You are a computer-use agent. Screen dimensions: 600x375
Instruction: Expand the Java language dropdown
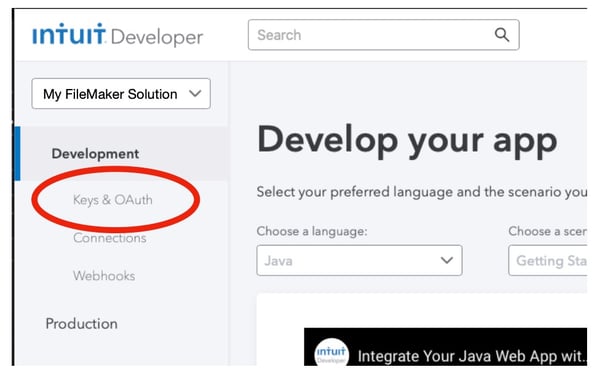[359, 261]
